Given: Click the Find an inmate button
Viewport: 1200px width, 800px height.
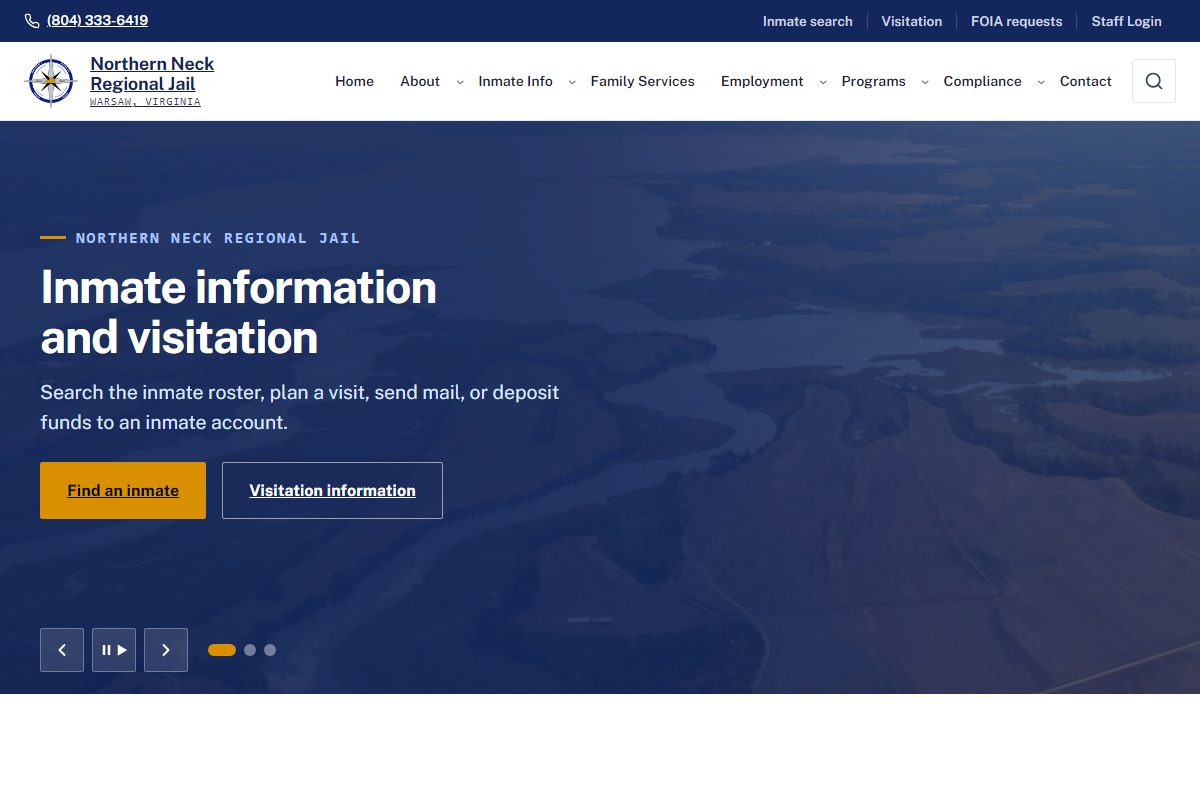Looking at the screenshot, I should click(x=123, y=490).
